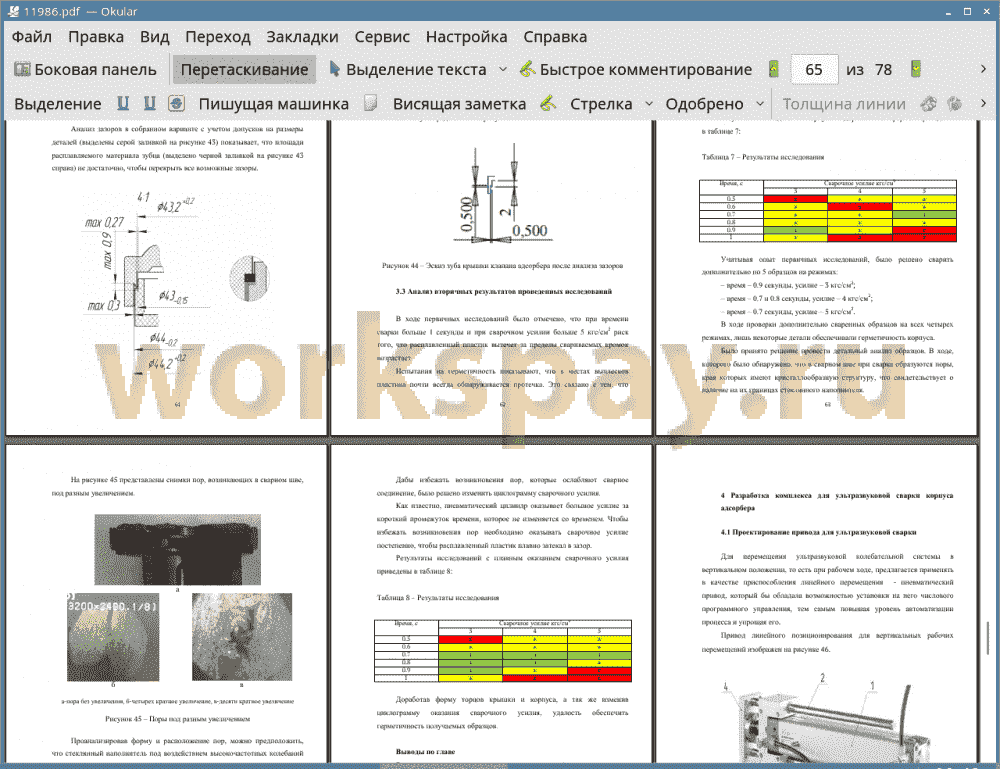Click the last greyed annotation toolbar icon
Image resolution: width=1000 pixels, height=769 pixels.
[x=955, y=103]
